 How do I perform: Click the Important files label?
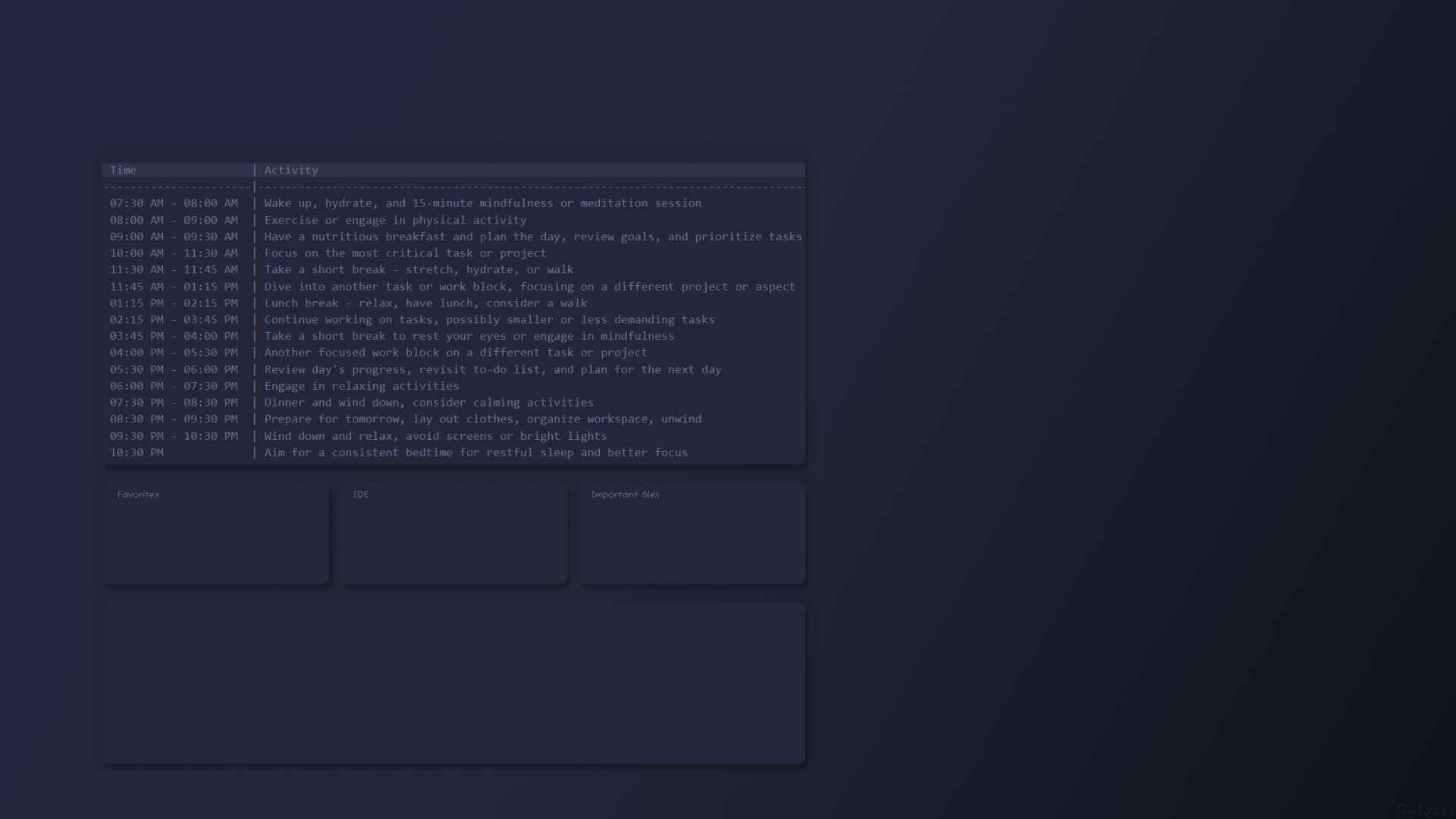[625, 494]
